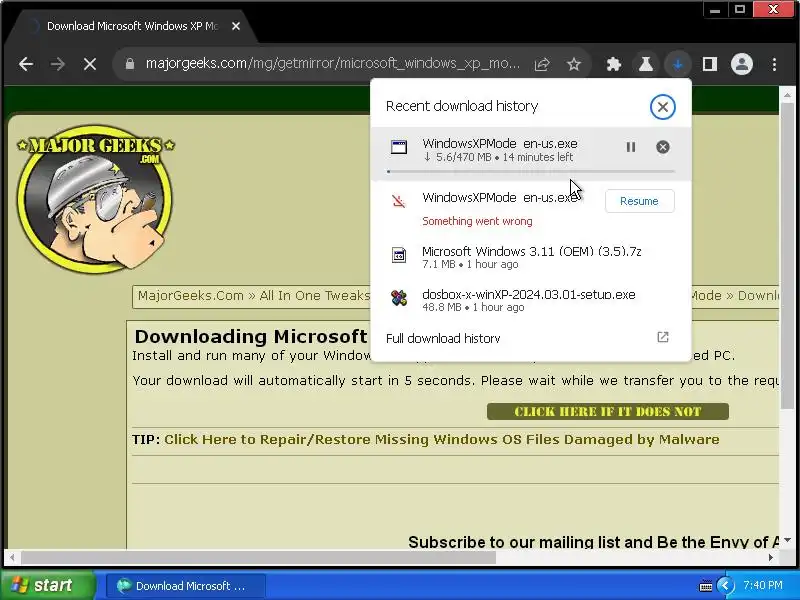Click MajorGeeks.Com breadcrumb link

(190, 296)
